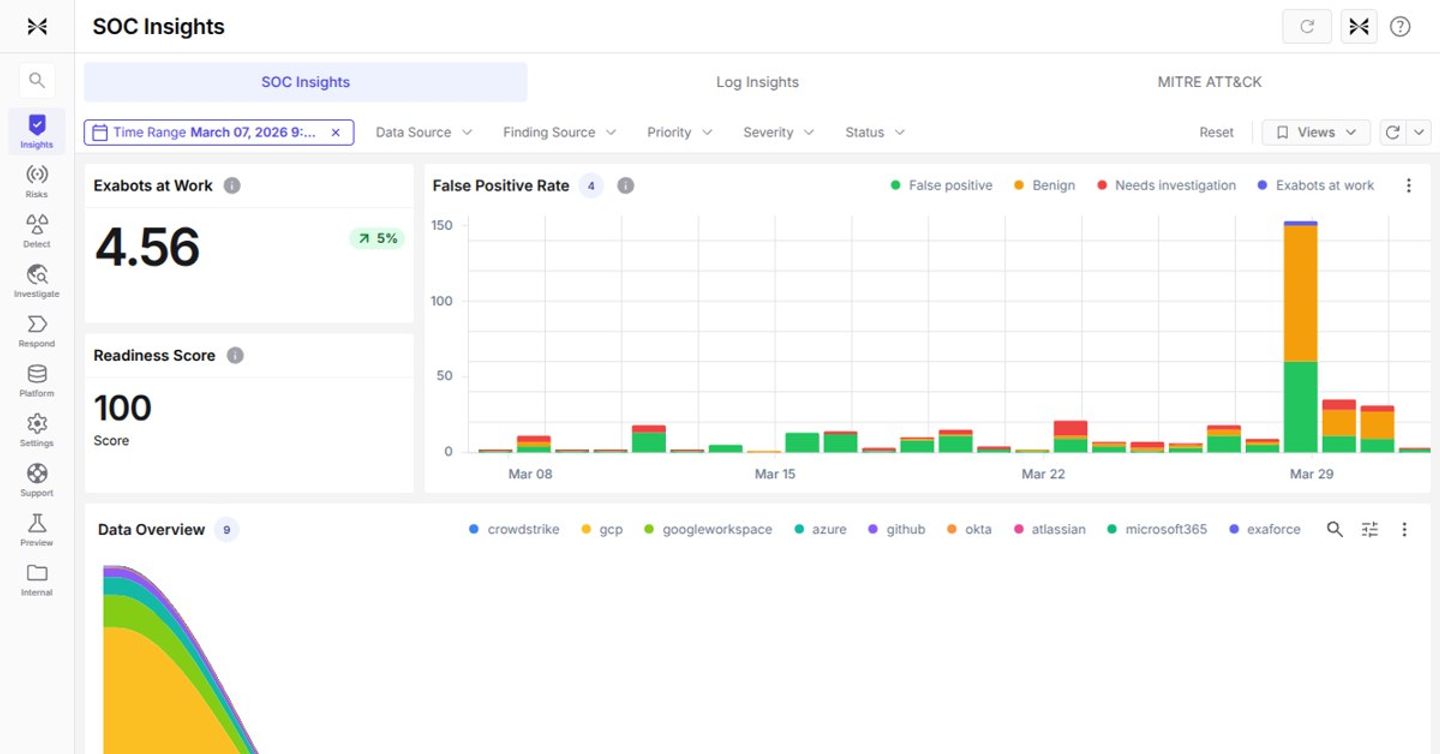Open the Preview flask icon
This screenshot has width=1440, height=754.
[37, 529]
